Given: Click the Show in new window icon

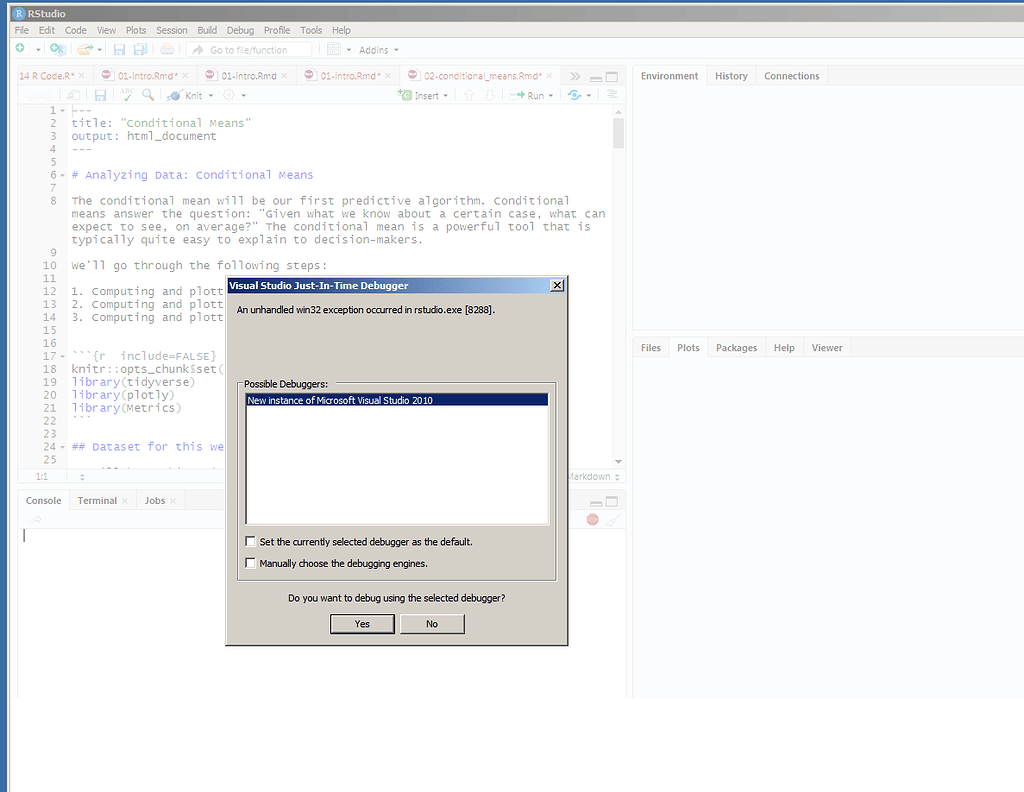Looking at the screenshot, I should point(74,95).
